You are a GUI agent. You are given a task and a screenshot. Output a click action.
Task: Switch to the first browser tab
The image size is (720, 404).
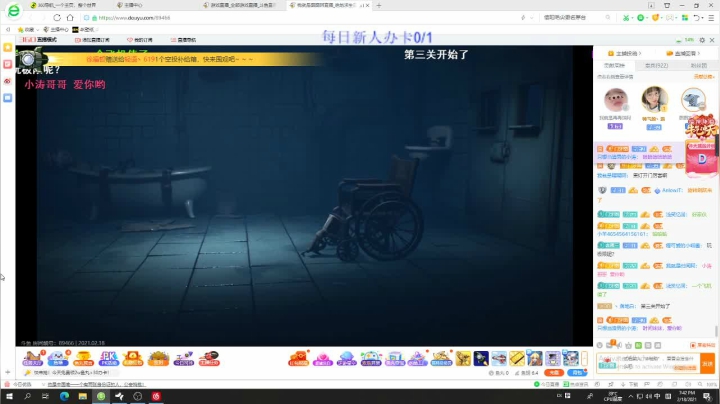64,6
